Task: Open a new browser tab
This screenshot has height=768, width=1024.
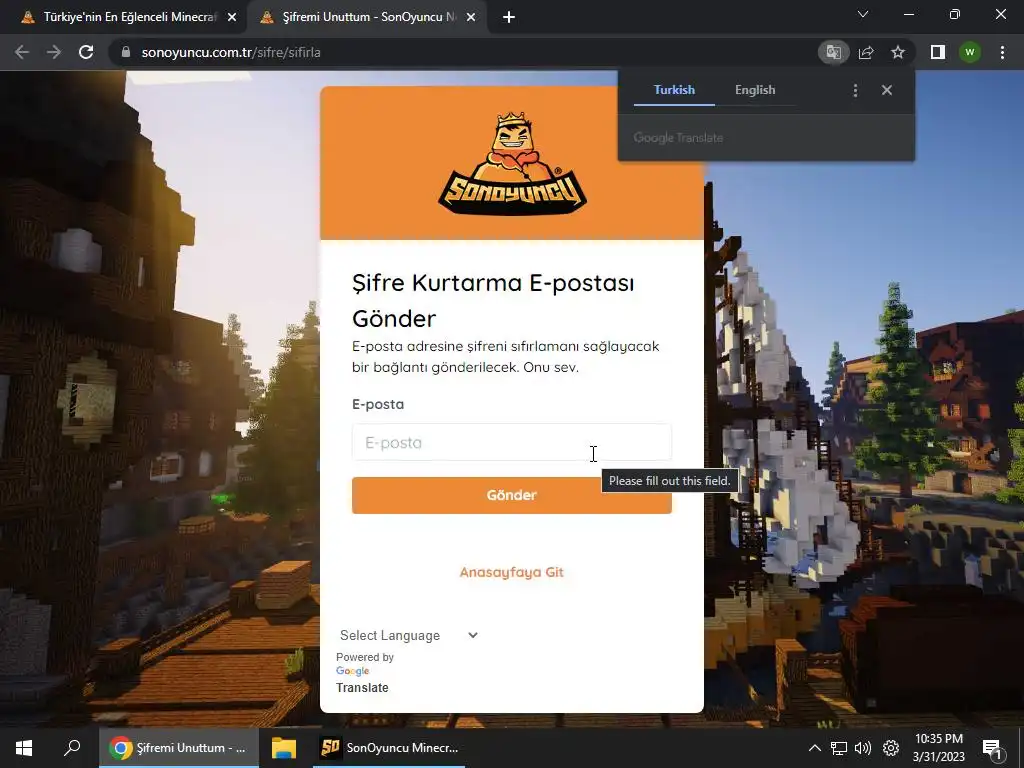Action: (509, 17)
